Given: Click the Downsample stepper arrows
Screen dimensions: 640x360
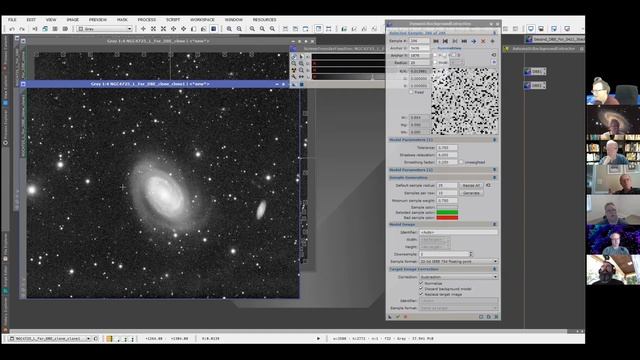Looking at the screenshot, I should pyautogui.click(x=471, y=254).
